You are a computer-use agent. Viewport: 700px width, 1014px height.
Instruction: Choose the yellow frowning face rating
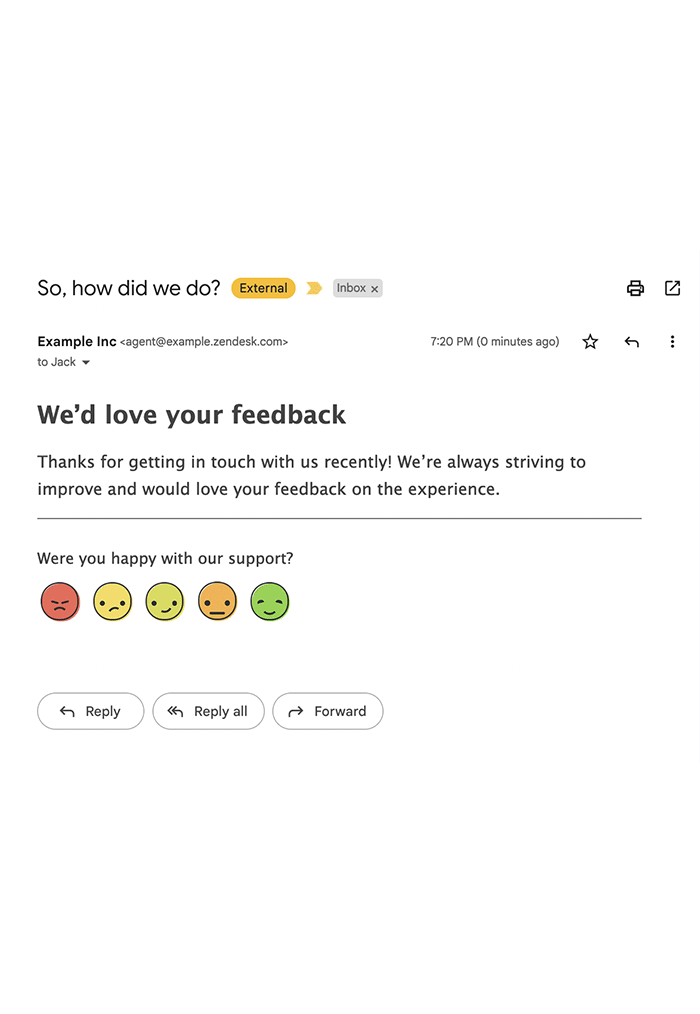[x=113, y=601]
